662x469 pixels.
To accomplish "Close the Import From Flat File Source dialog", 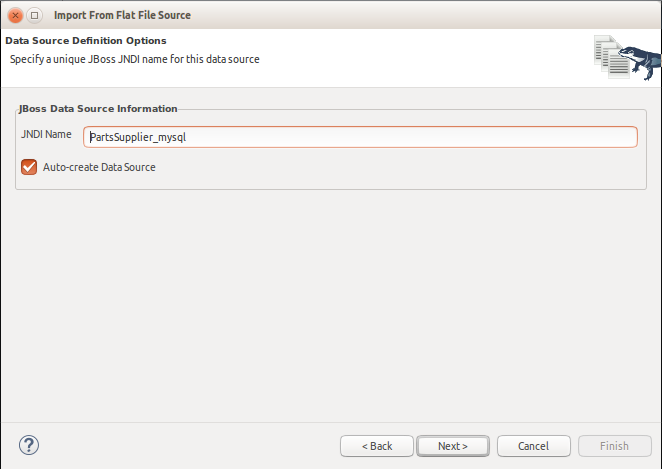I will click(15, 15).
